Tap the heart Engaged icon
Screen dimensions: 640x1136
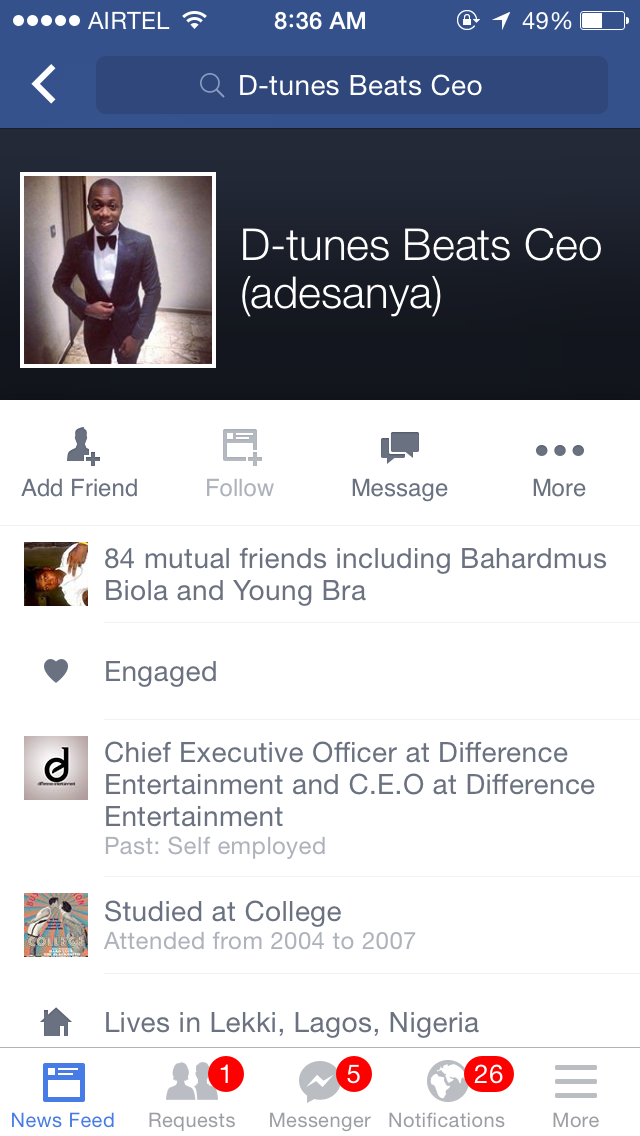56,671
